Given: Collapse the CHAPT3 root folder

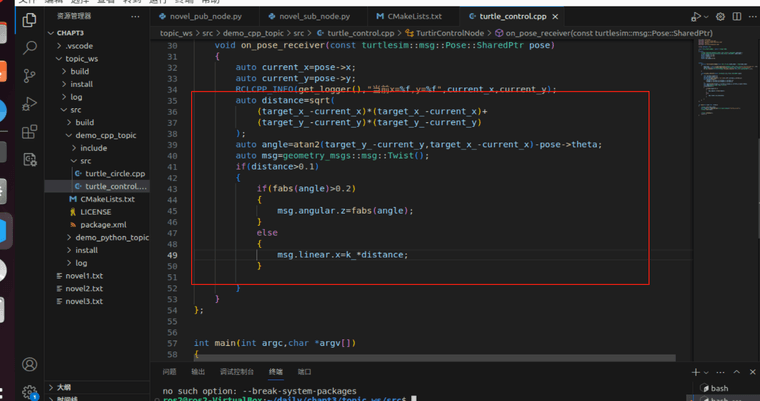Looking at the screenshot, I should point(70,33).
